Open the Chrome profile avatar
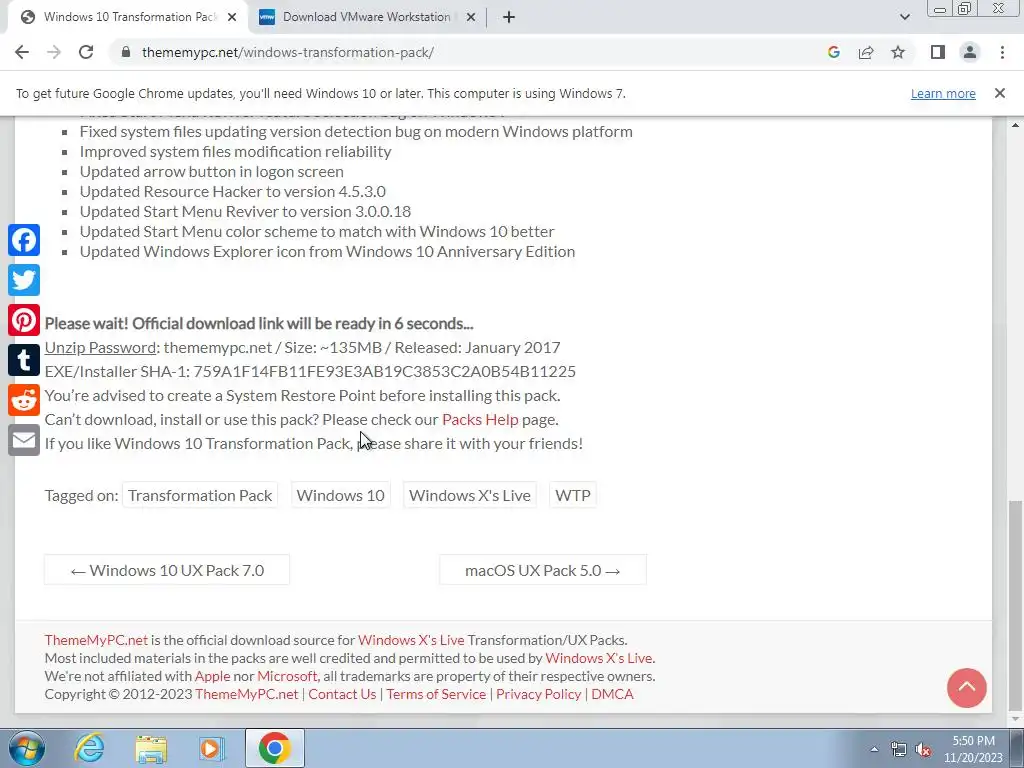This screenshot has width=1024, height=768. [970, 52]
